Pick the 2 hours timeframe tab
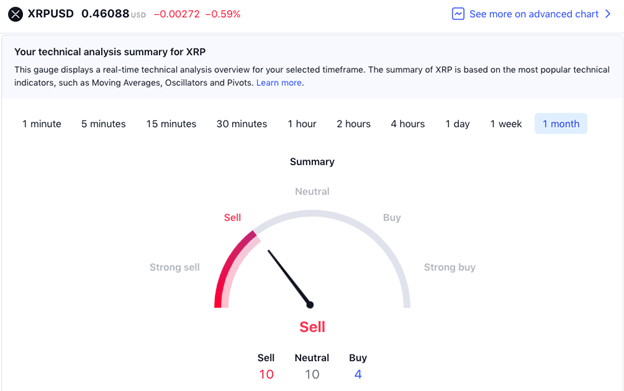This screenshot has width=624, height=391. coord(353,124)
